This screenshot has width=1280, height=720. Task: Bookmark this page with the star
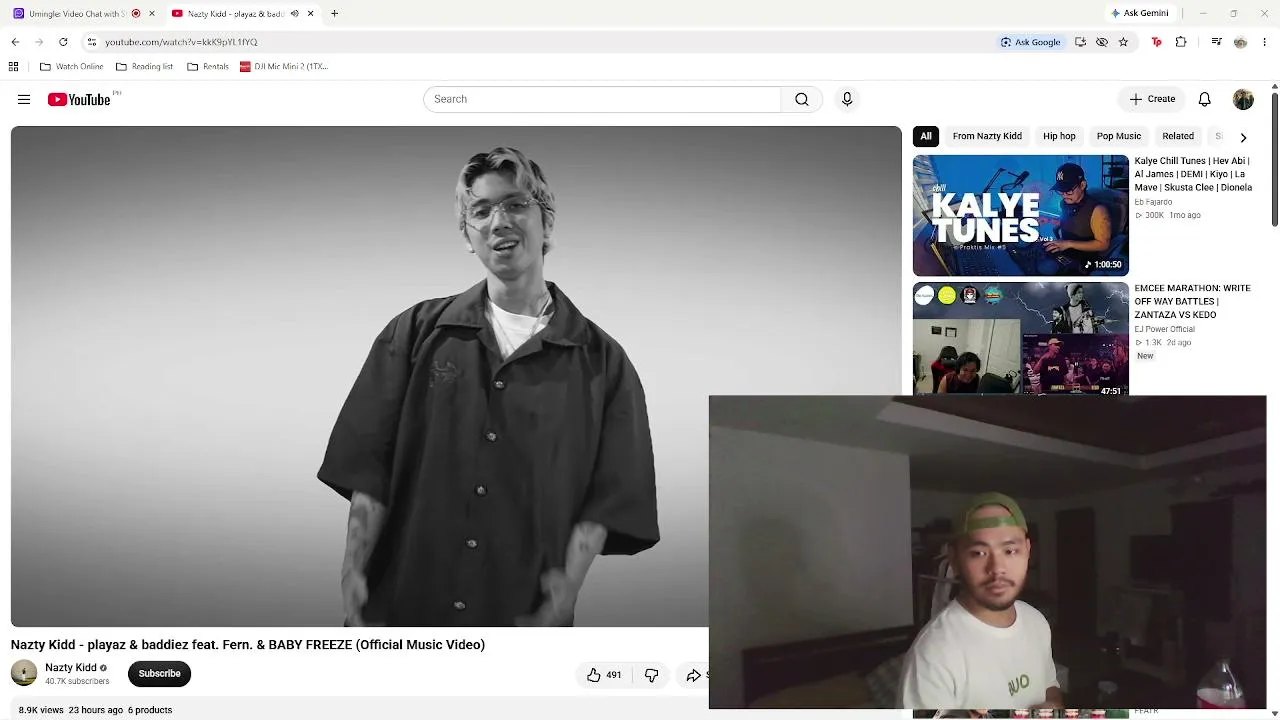pos(1123,42)
